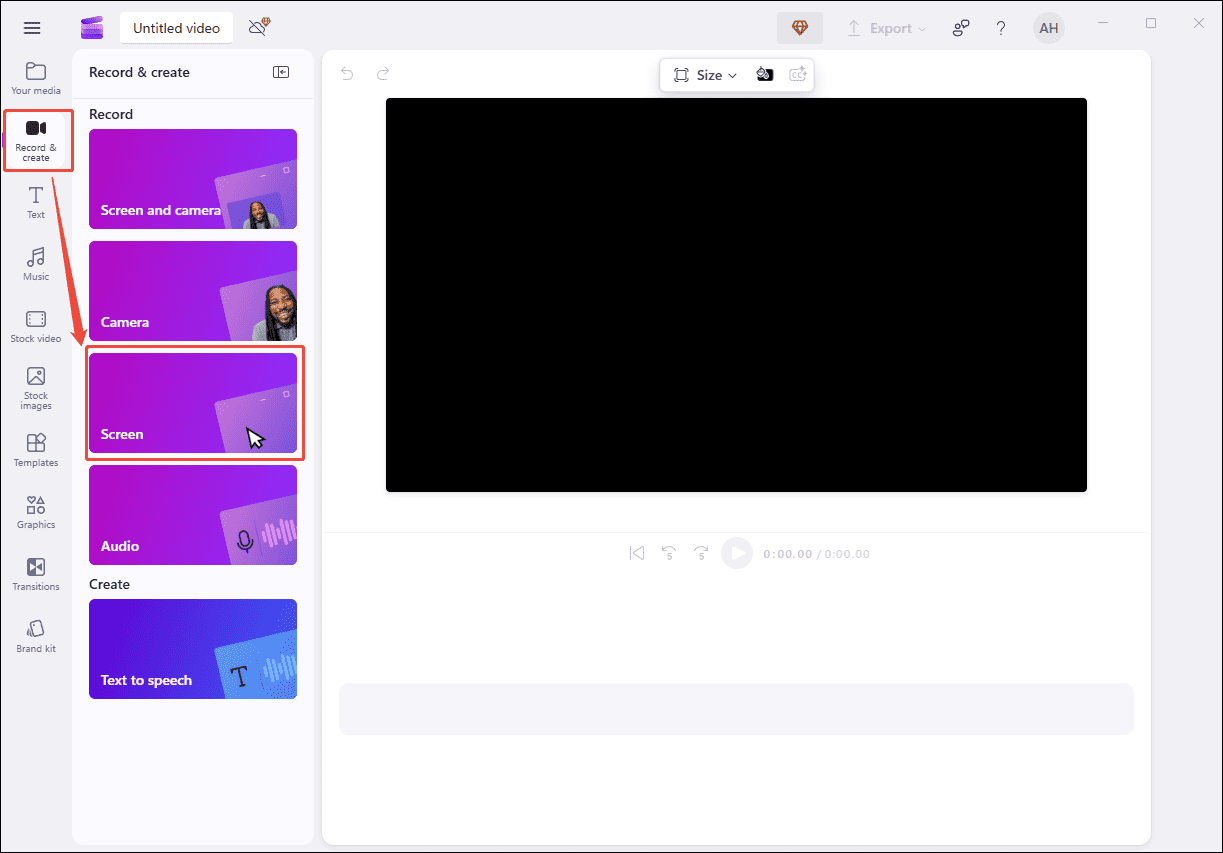Rename the project in the Untitled video field
1223x853 pixels.
176,28
